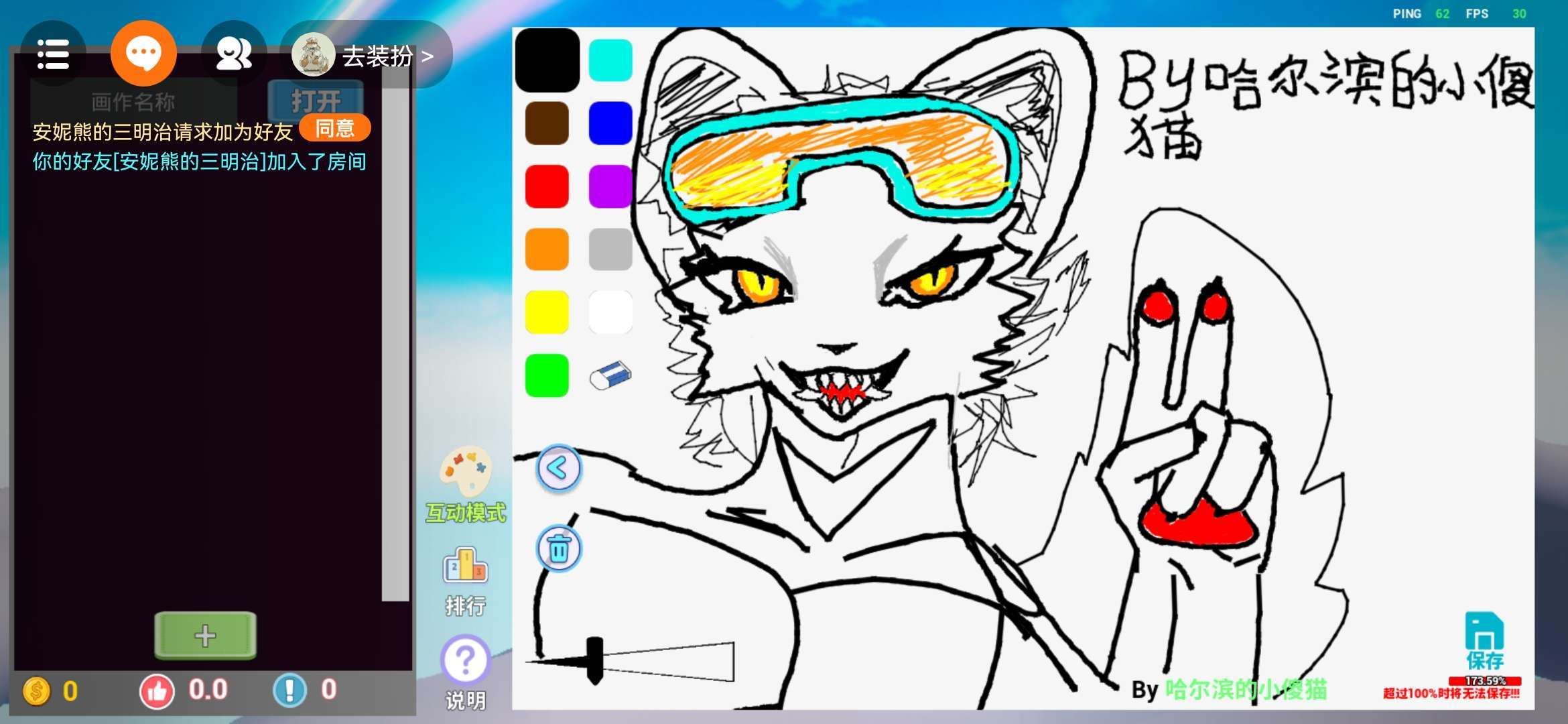The image size is (1568, 724).
Task: Select the eraser tool
Action: 610,375
